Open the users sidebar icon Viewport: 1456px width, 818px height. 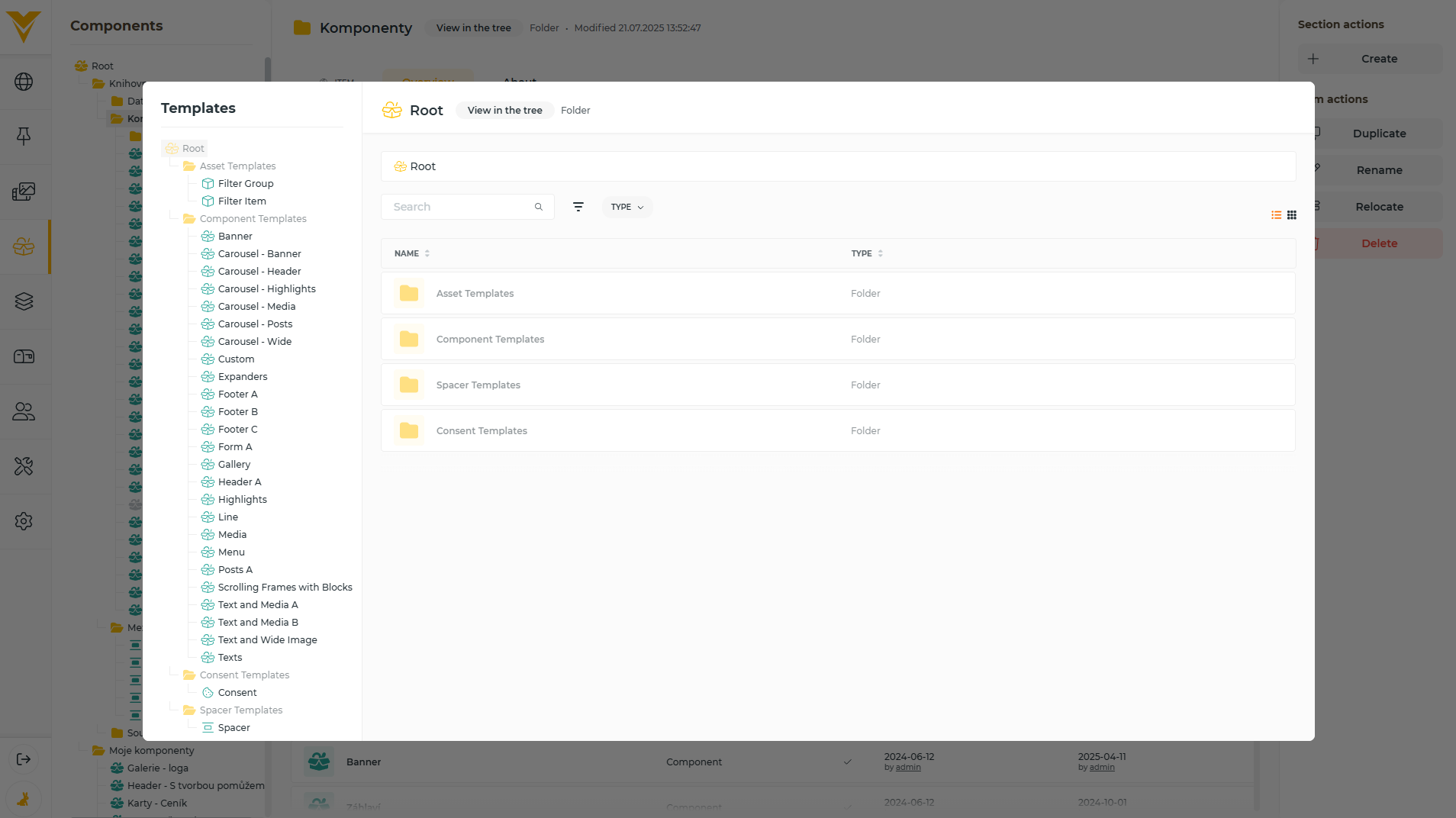click(x=24, y=411)
